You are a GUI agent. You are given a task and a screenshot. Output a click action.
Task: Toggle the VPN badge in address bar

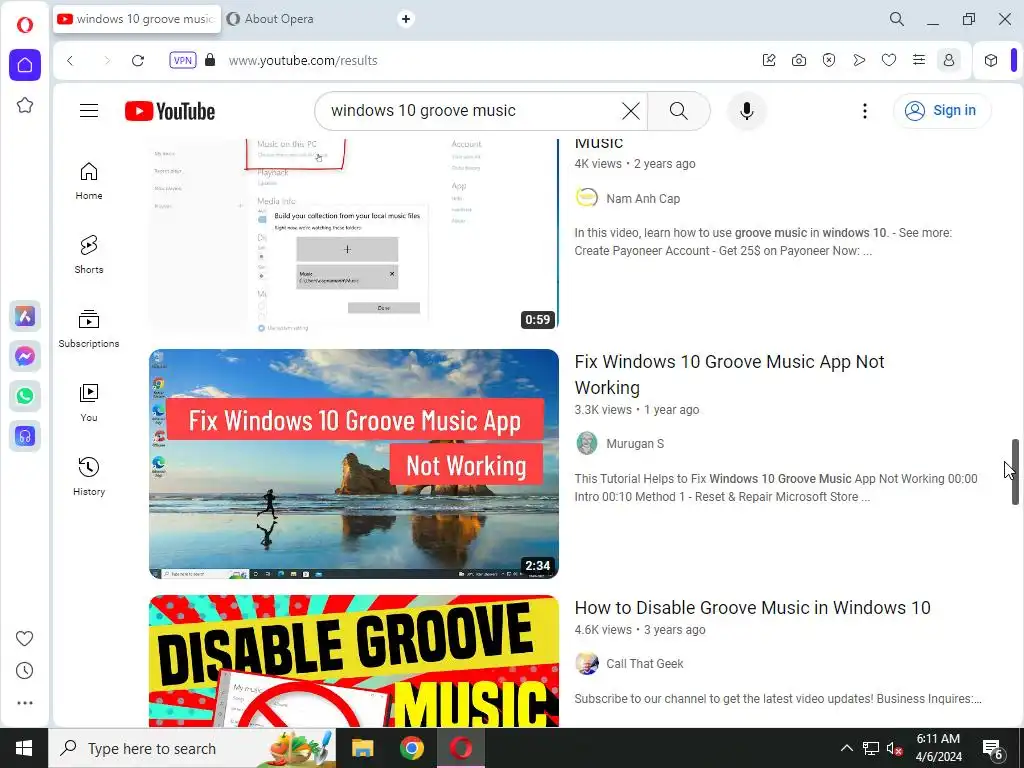183,61
